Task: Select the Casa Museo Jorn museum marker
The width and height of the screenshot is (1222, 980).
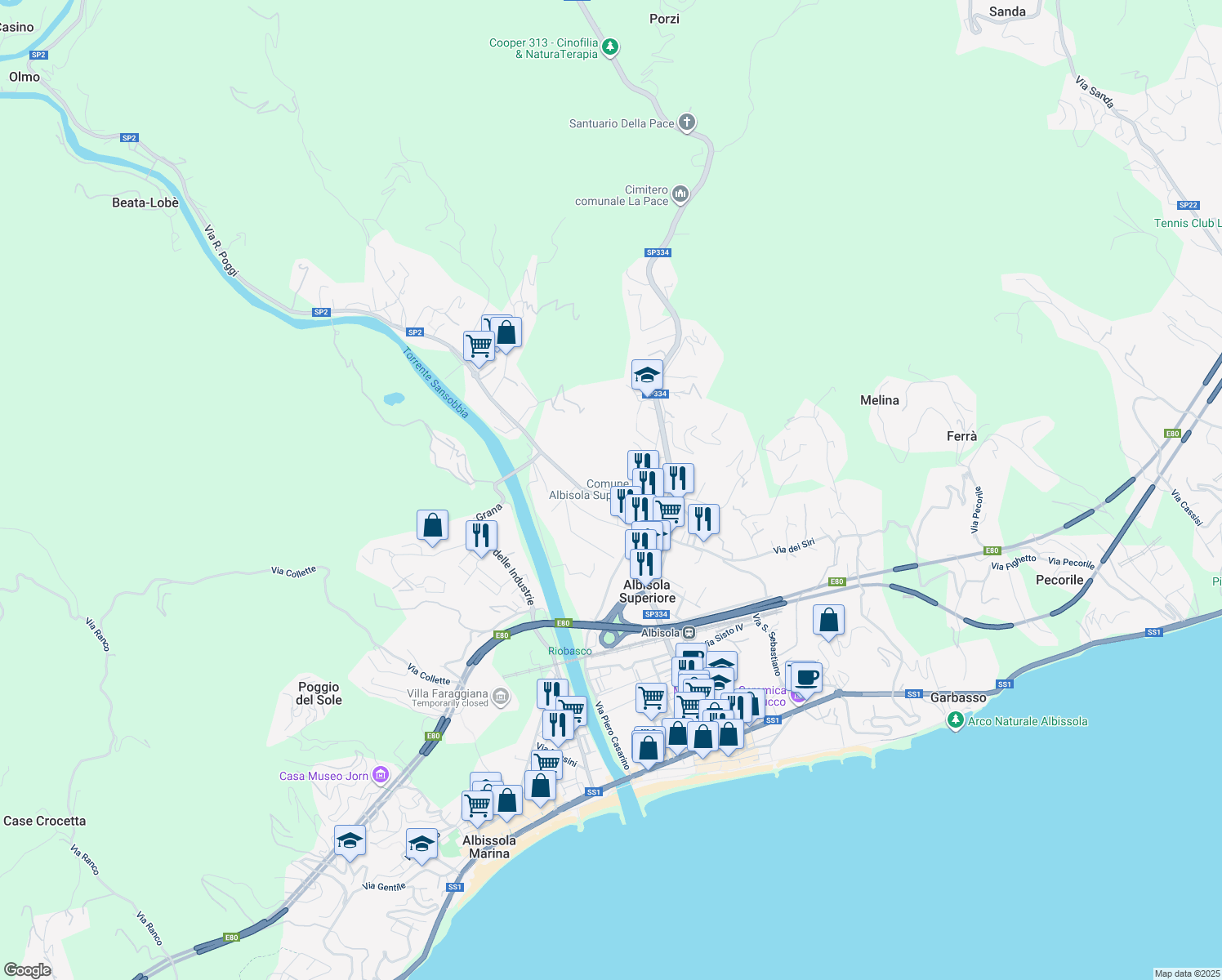Action: [x=380, y=775]
